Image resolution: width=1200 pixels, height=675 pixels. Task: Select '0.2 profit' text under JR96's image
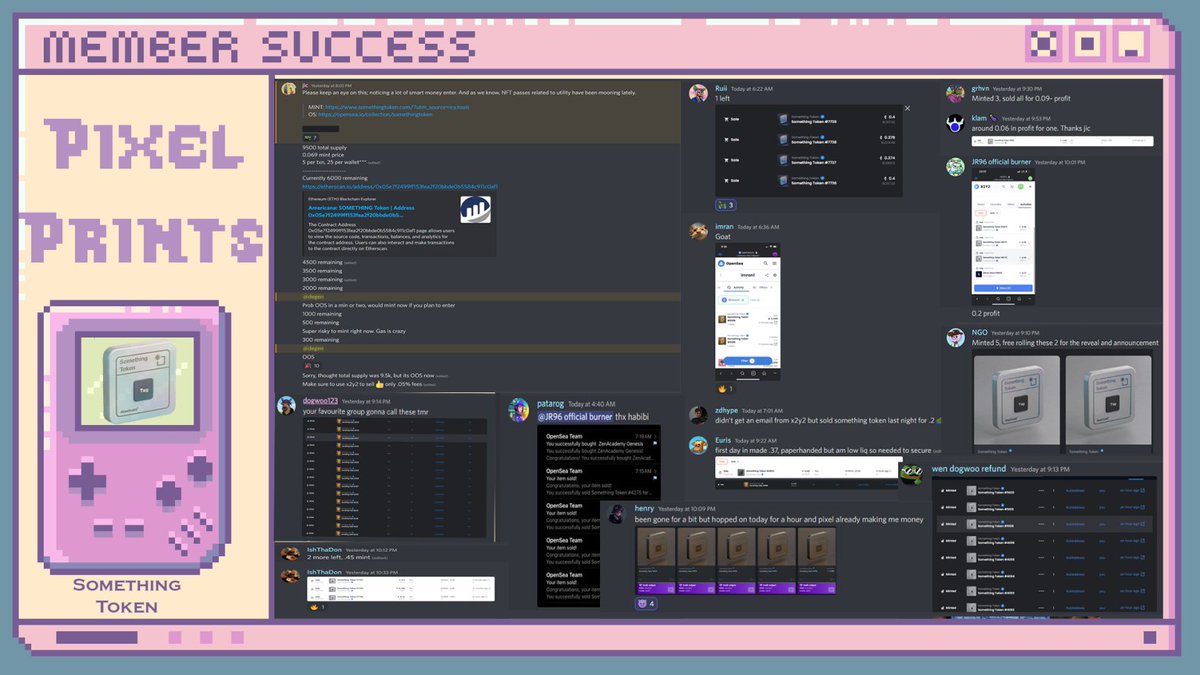pos(988,313)
